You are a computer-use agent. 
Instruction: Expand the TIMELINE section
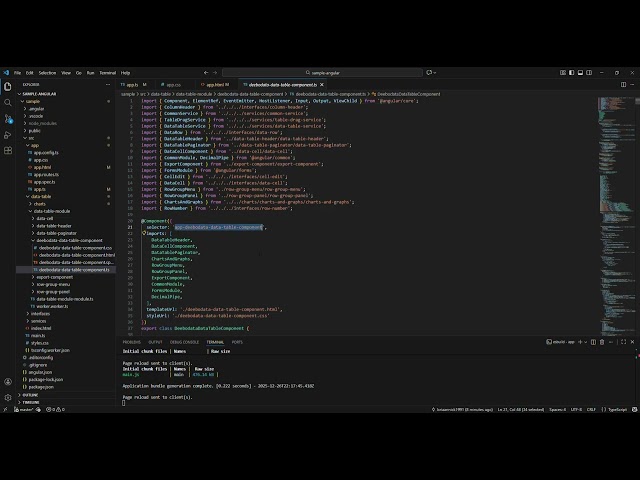point(31,402)
